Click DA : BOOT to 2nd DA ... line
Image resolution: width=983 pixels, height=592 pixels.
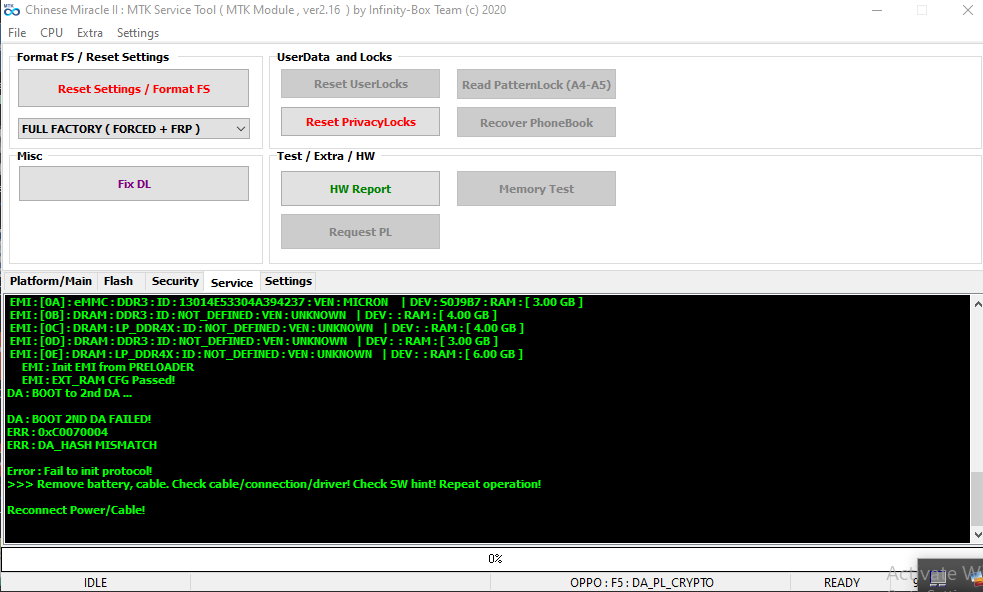coord(70,393)
